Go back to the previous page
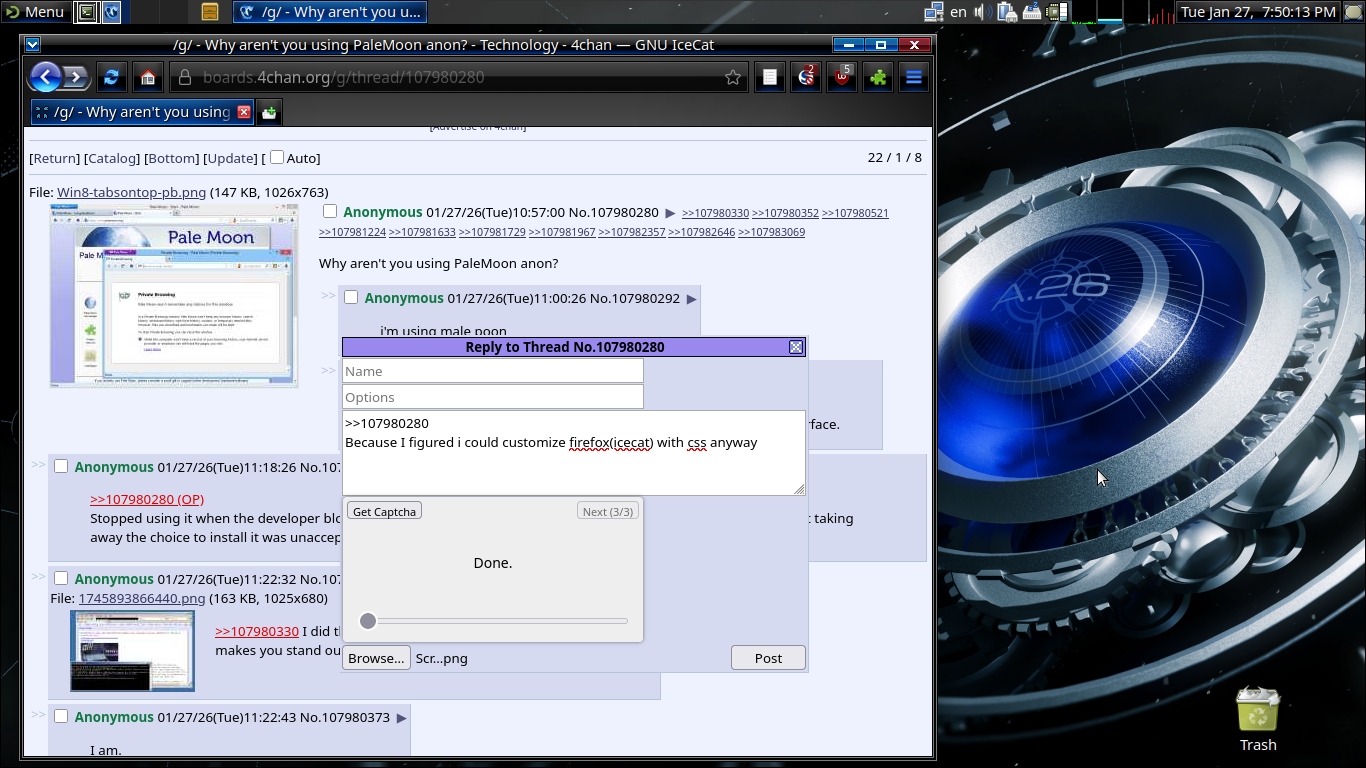The width and height of the screenshot is (1366, 768). [x=45, y=77]
